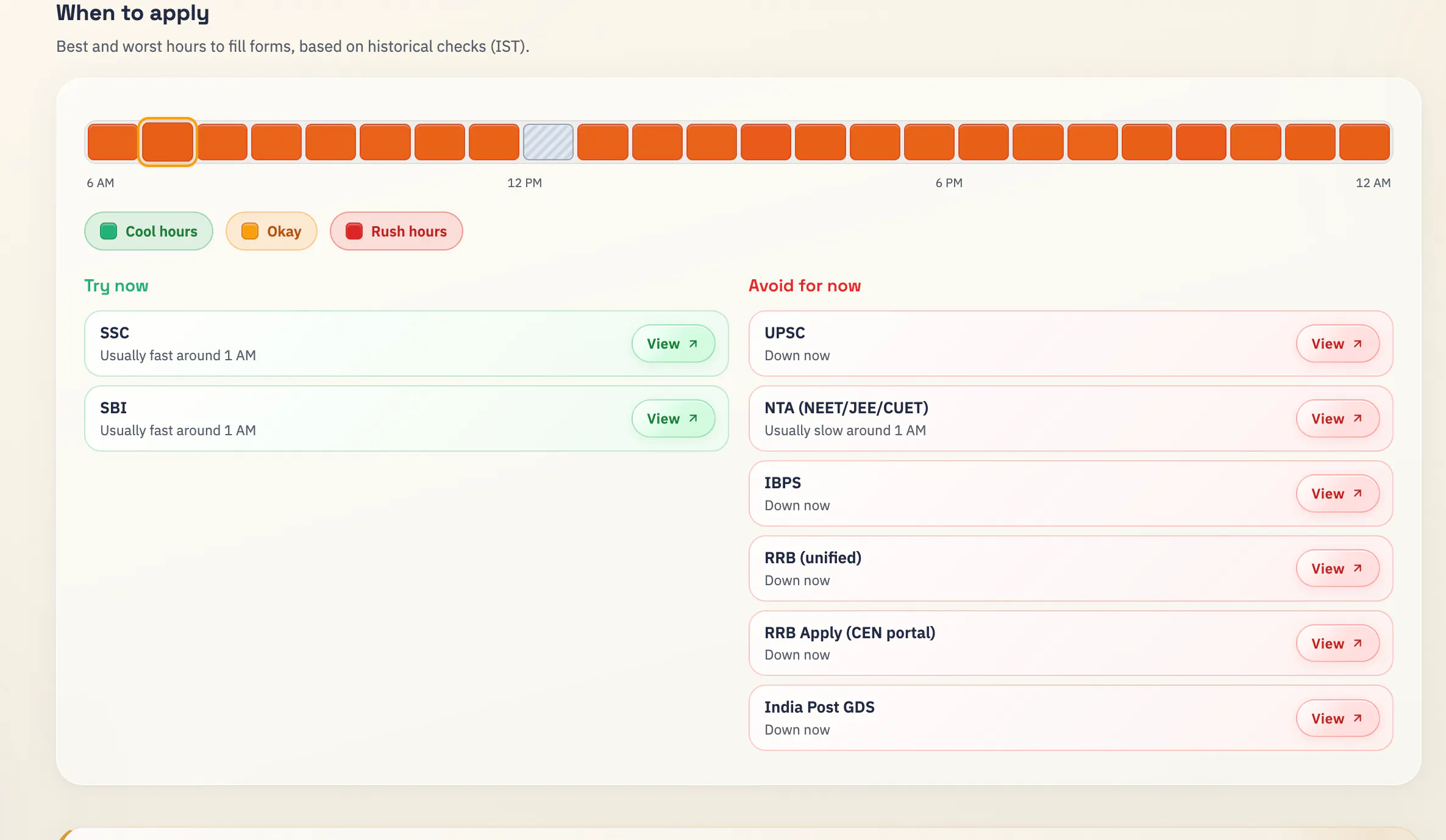
Task: Click the RRB (unified) title
Action: pyautogui.click(x=813, y=558)
